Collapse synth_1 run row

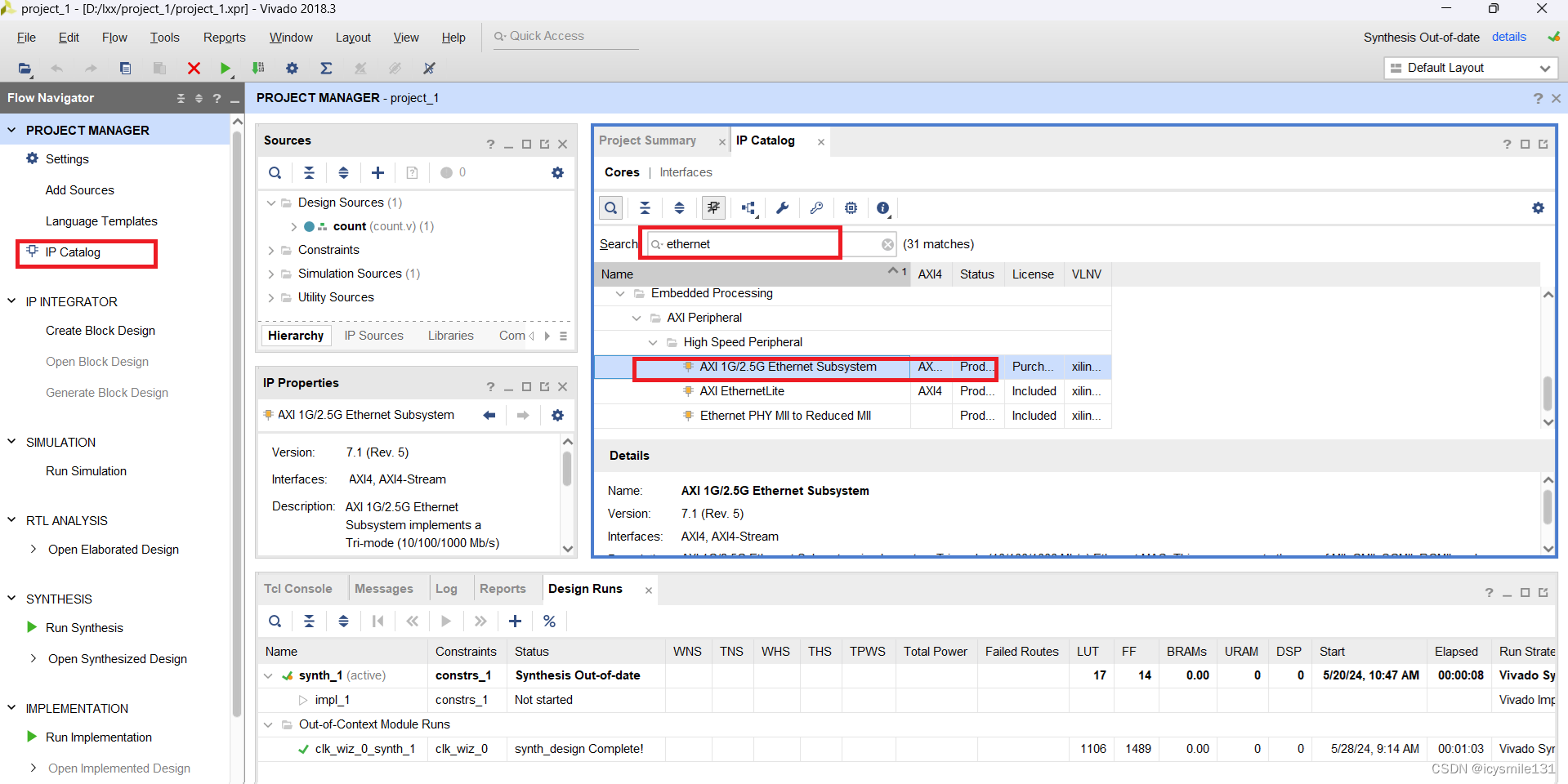tap(268, 675)
